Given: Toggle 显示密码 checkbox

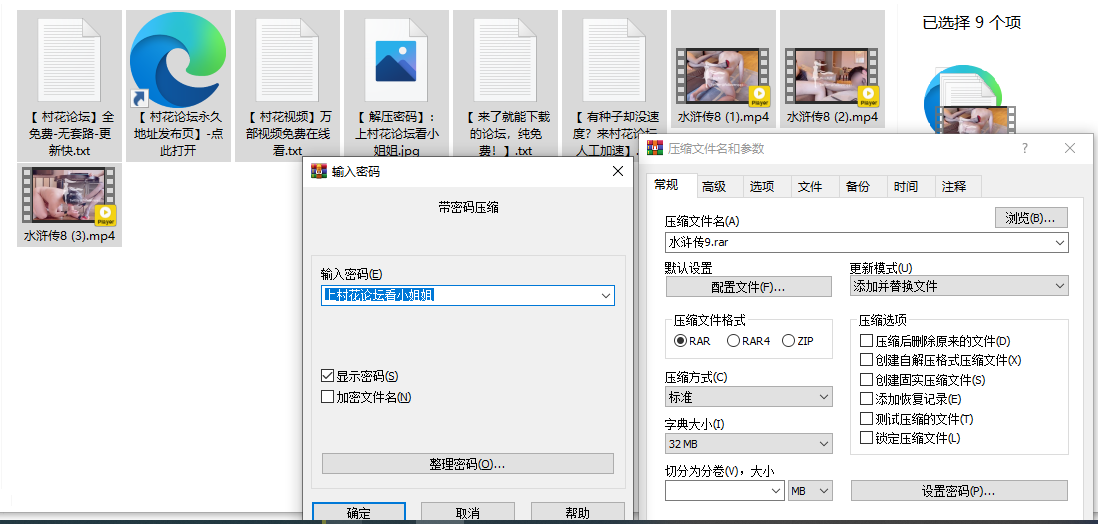Looking at the screenshot, I should coord(327,376).
